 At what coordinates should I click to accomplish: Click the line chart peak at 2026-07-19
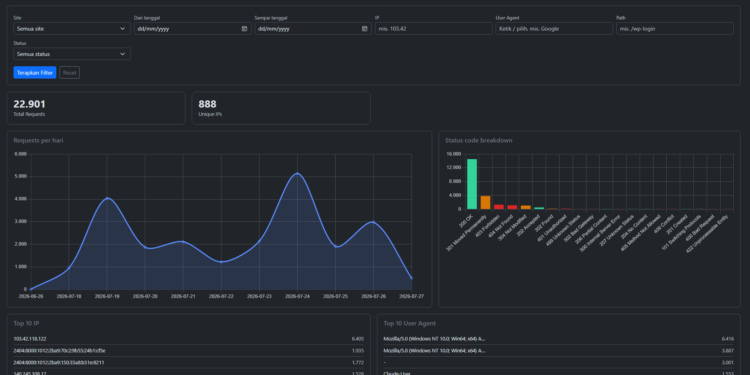point(107,198)
